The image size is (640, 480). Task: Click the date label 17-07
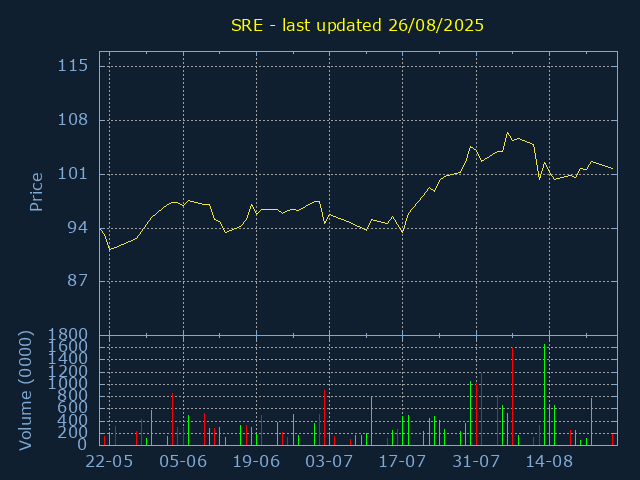402,462
